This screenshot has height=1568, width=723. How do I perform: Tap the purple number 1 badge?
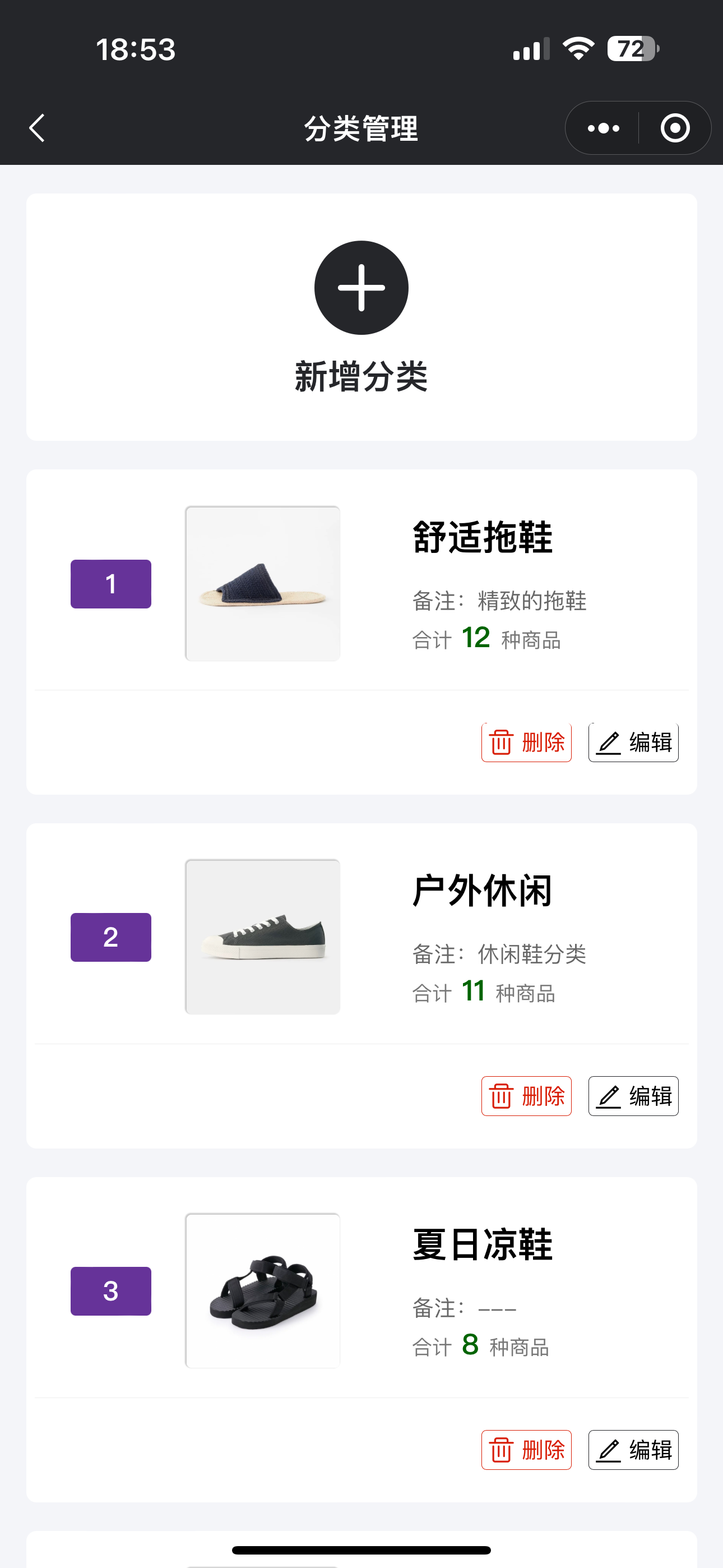[111, 584]
